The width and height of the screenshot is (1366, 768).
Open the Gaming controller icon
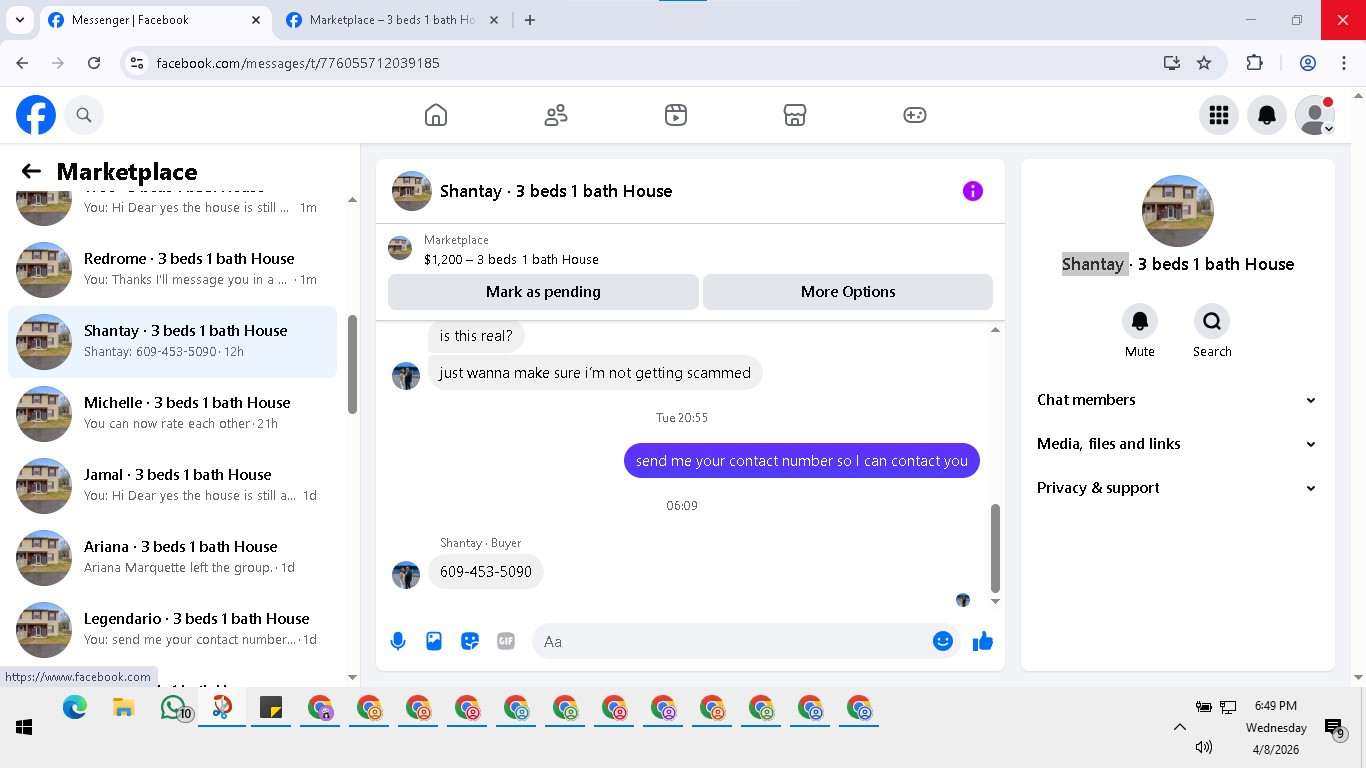click(915, 115)
